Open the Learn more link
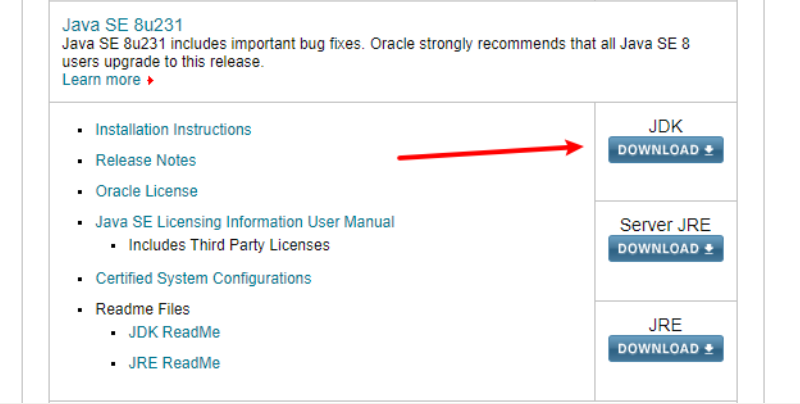This screenshot has width=800, height=404. point(101,80)
